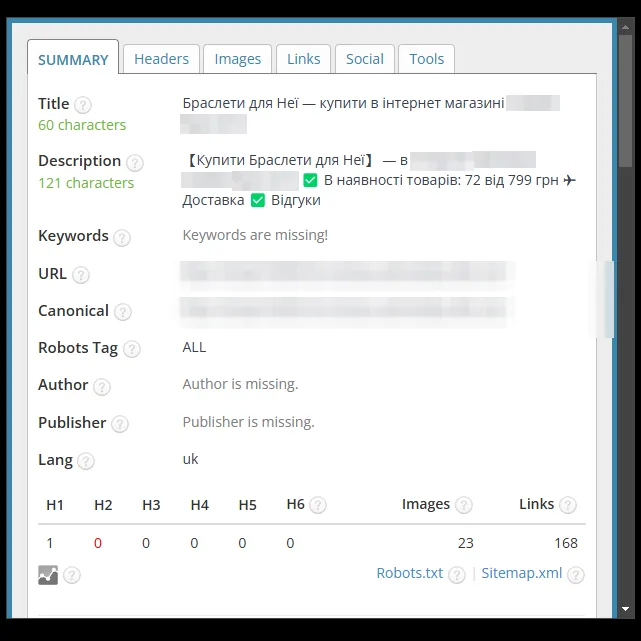Click the help icon next to Description
Viewport: 641px width, 641px height.
point(134,163)
